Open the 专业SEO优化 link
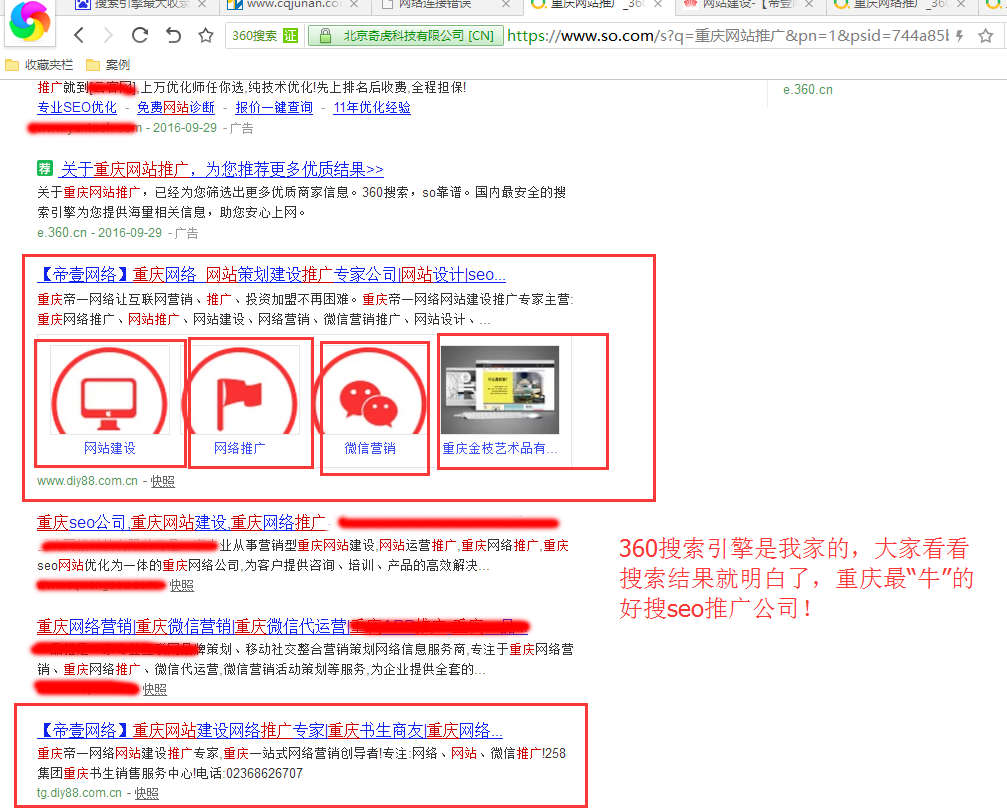Image resolution: width=1007 pixels, height=808 pixels. click(77, 107)
